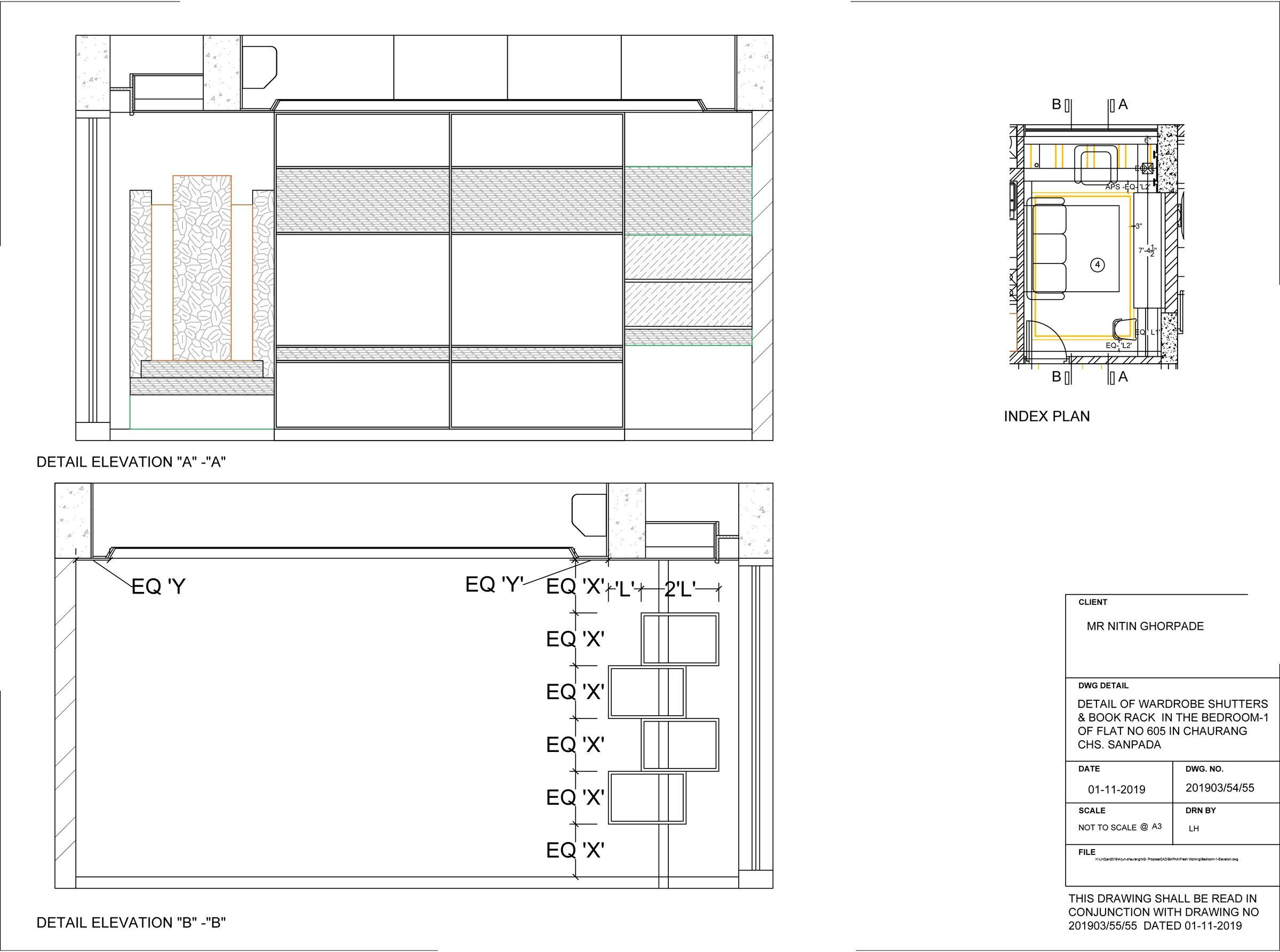This screenshot has width=1280, height=952.
Task: Select the 3" dimension in index plan
Action: pyautogui.click(x=1138, y=227)
